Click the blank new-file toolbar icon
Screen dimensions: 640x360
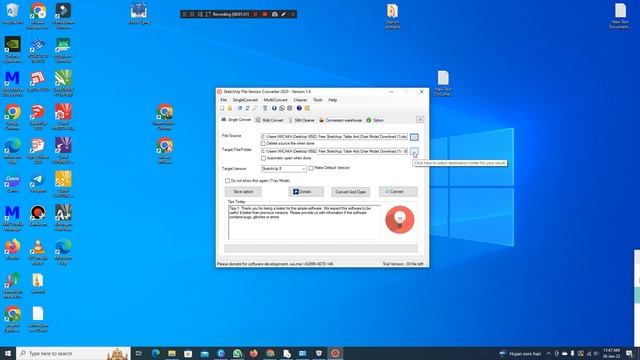click(222, 108)
